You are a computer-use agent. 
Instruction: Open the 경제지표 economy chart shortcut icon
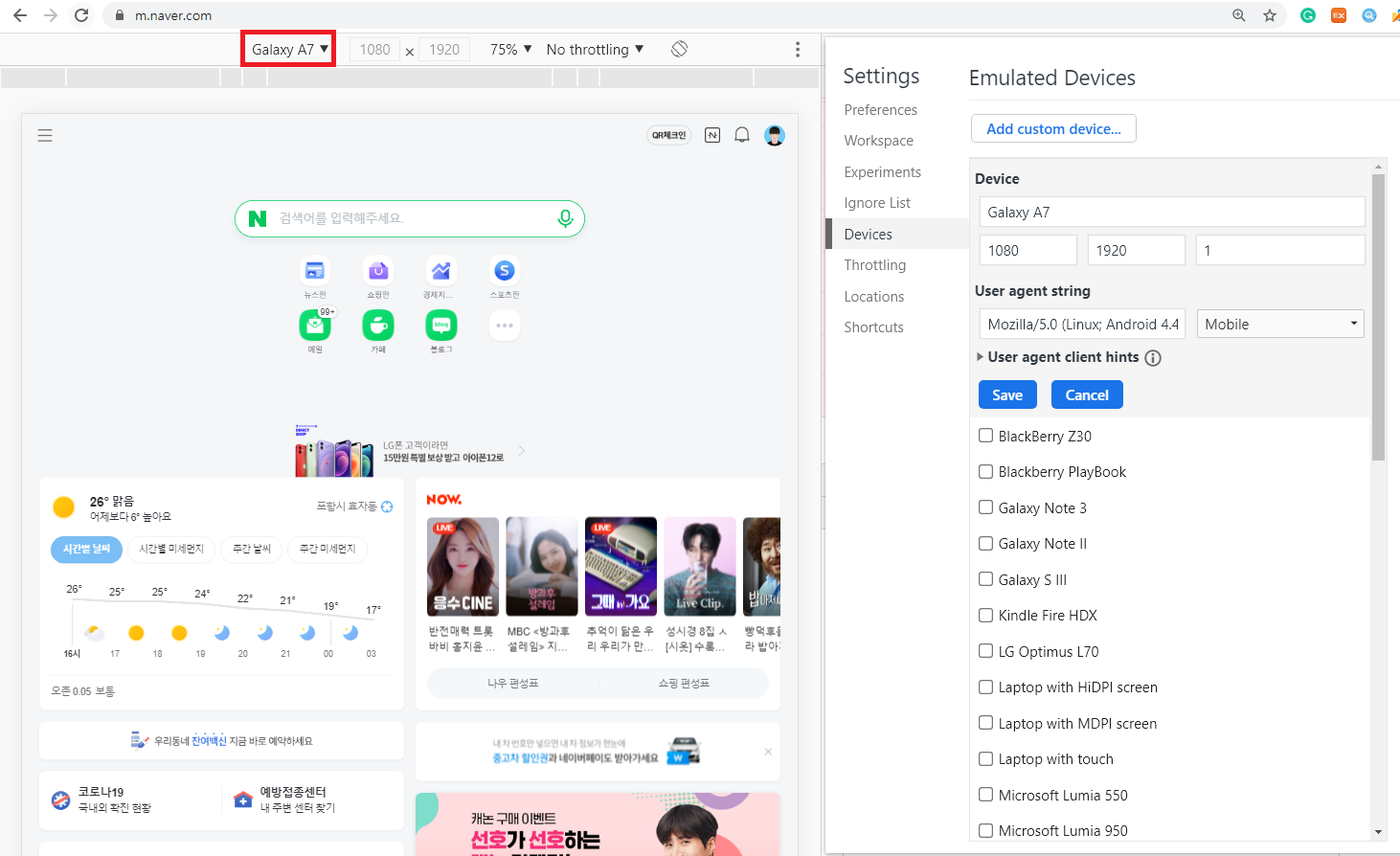[440, 271]
